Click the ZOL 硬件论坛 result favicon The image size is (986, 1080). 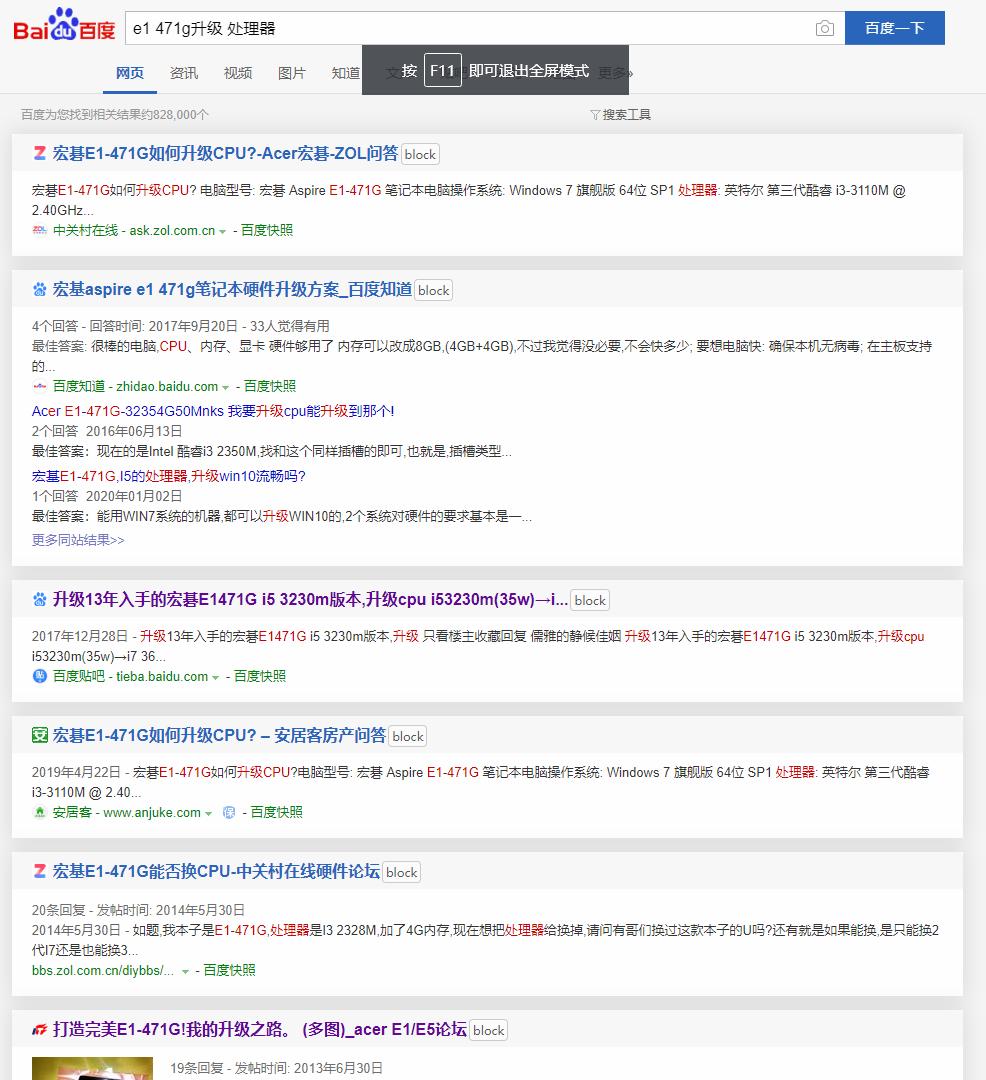(x=38, y=871)
